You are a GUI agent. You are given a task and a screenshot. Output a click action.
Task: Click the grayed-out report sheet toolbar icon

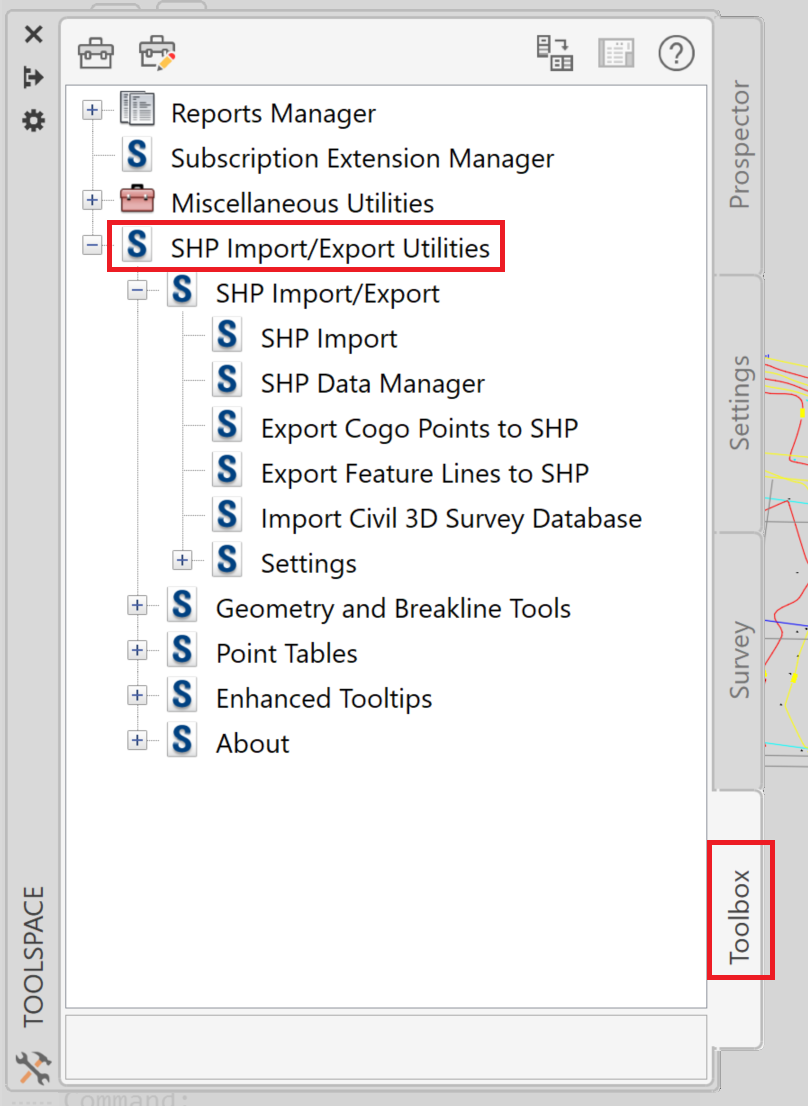click(x=616, y=53)
